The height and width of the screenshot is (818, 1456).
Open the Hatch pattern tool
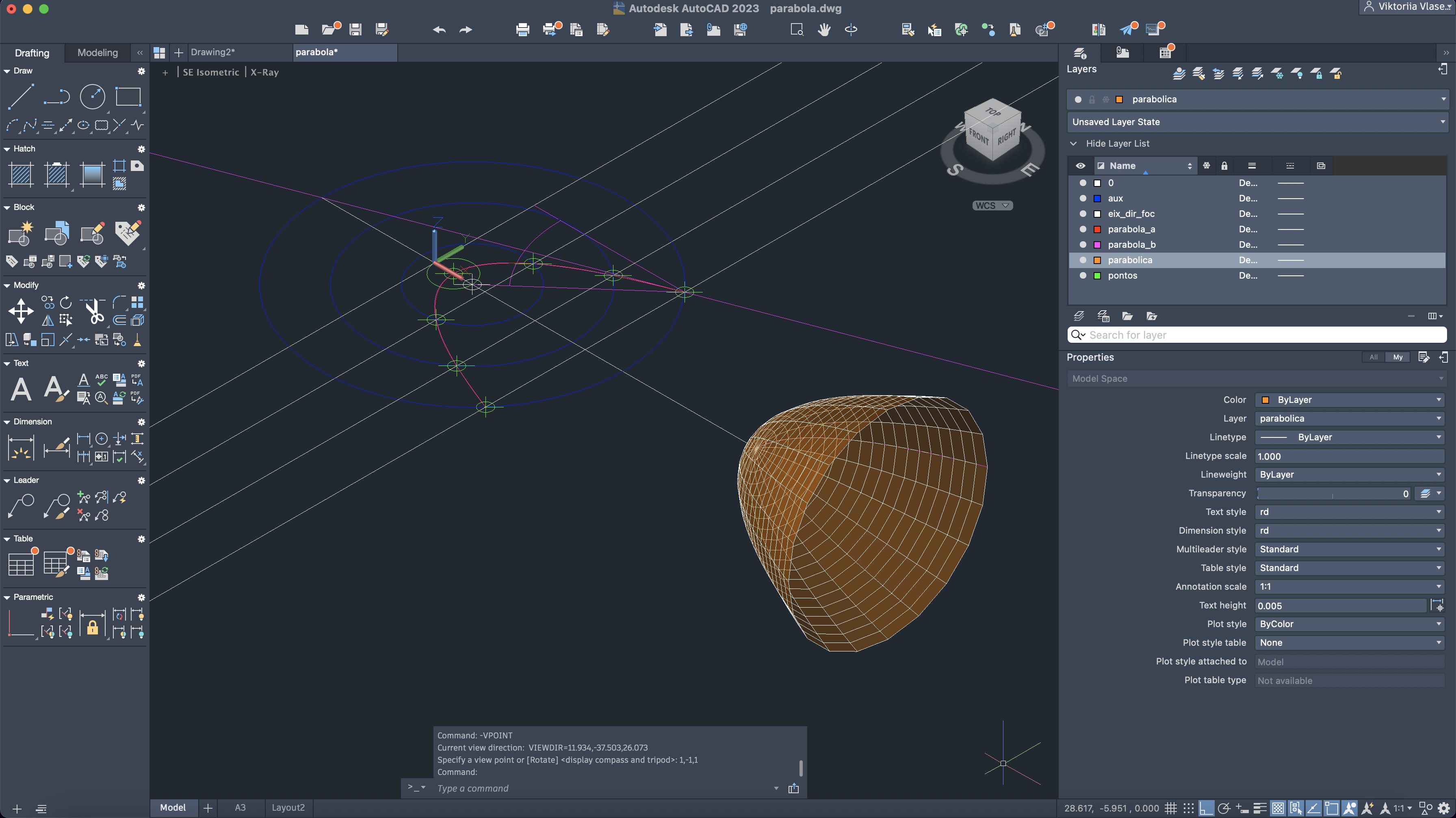(21, 174)
